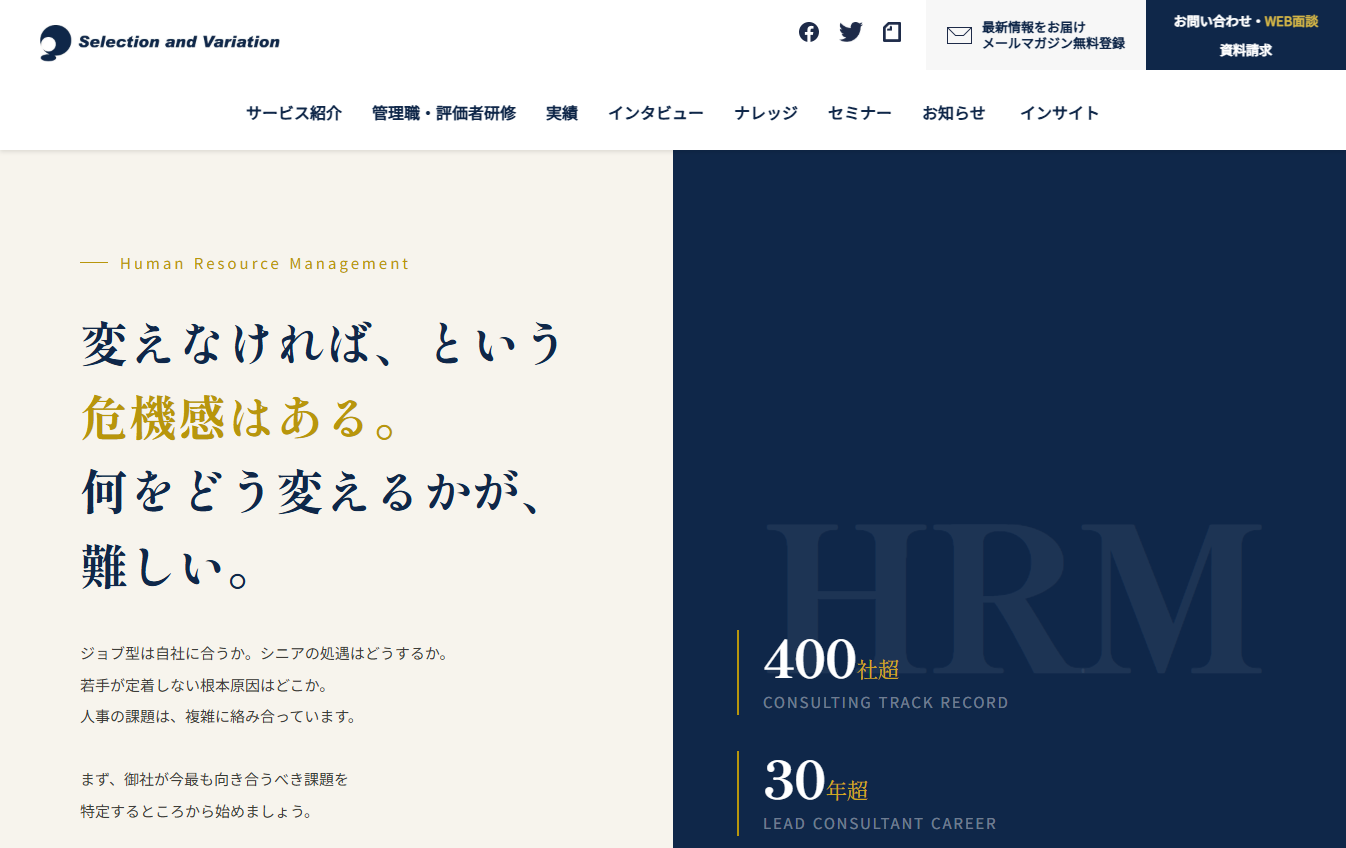This screenshot has height=848, width=1346.
Task: Click the 400社超 statistic
Action: coord(831,660)
